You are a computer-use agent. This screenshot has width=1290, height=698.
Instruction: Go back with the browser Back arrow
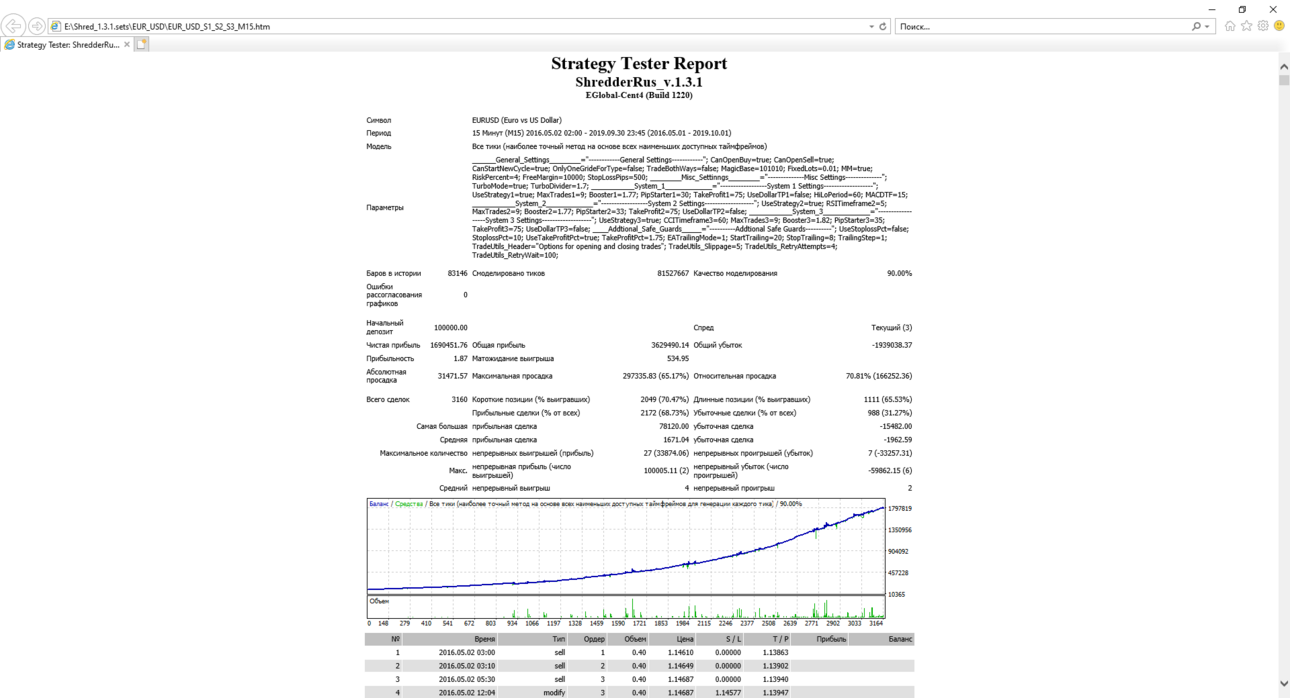[14, 26]
